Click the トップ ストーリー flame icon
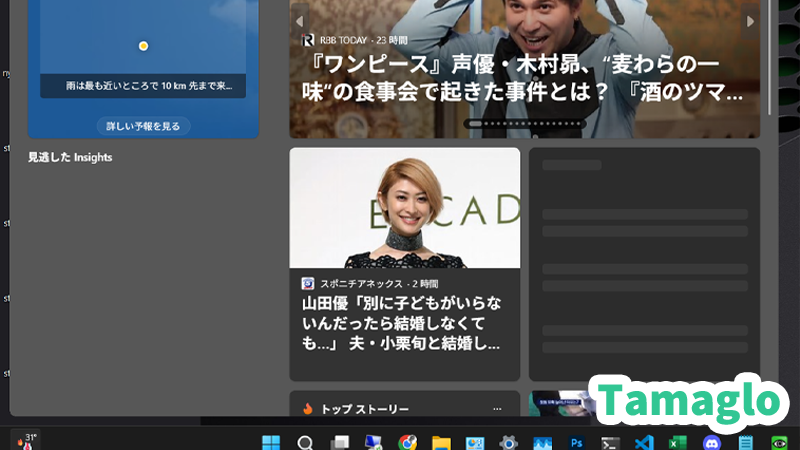The height and width of the screenshot is (450, 800). coord(308,409)
